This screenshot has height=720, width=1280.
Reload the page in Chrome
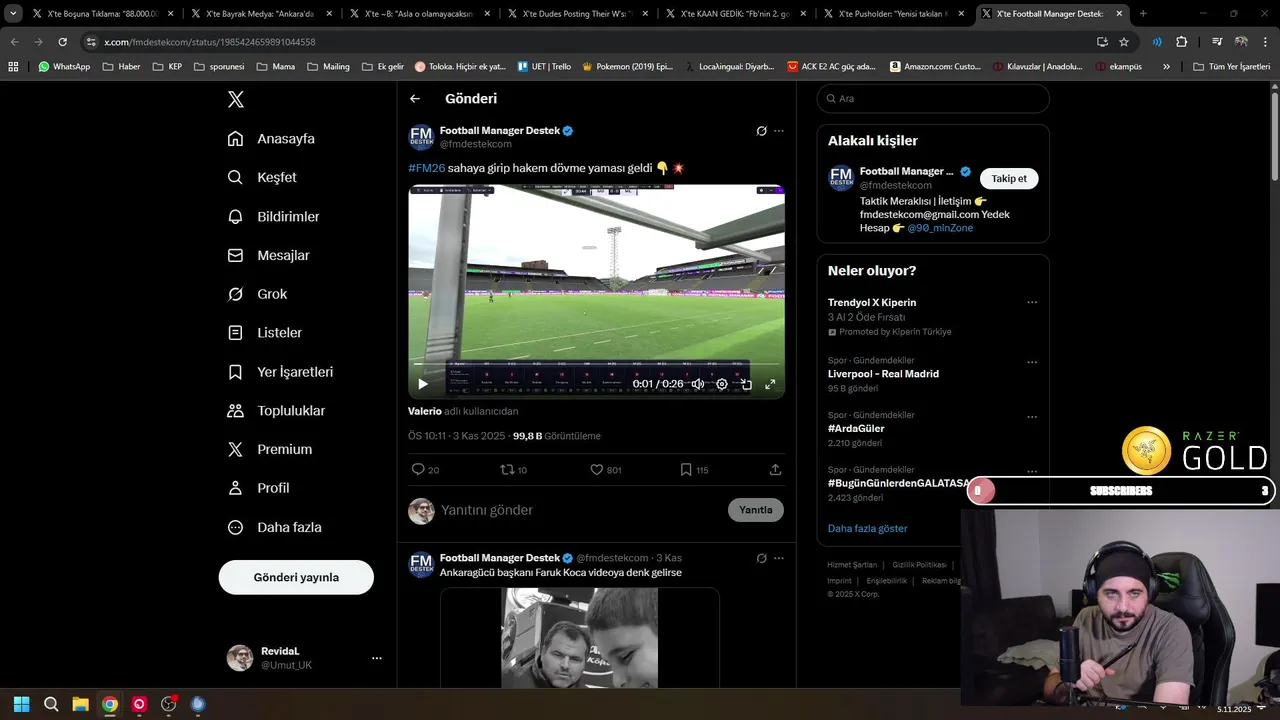[x=62, y=42]
